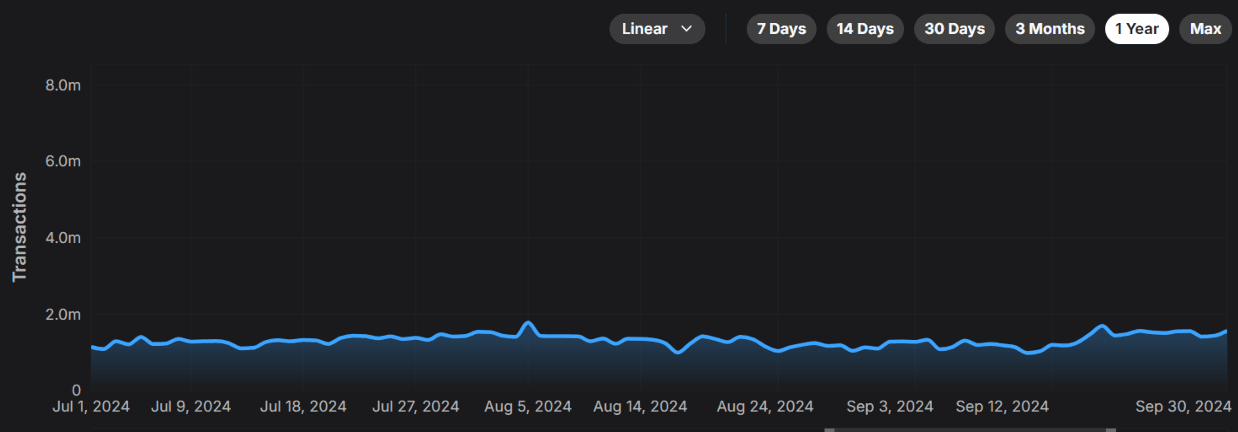Choose the 30 Days time range
Screen dimensions: 1238x432
(x=954, y=29)
